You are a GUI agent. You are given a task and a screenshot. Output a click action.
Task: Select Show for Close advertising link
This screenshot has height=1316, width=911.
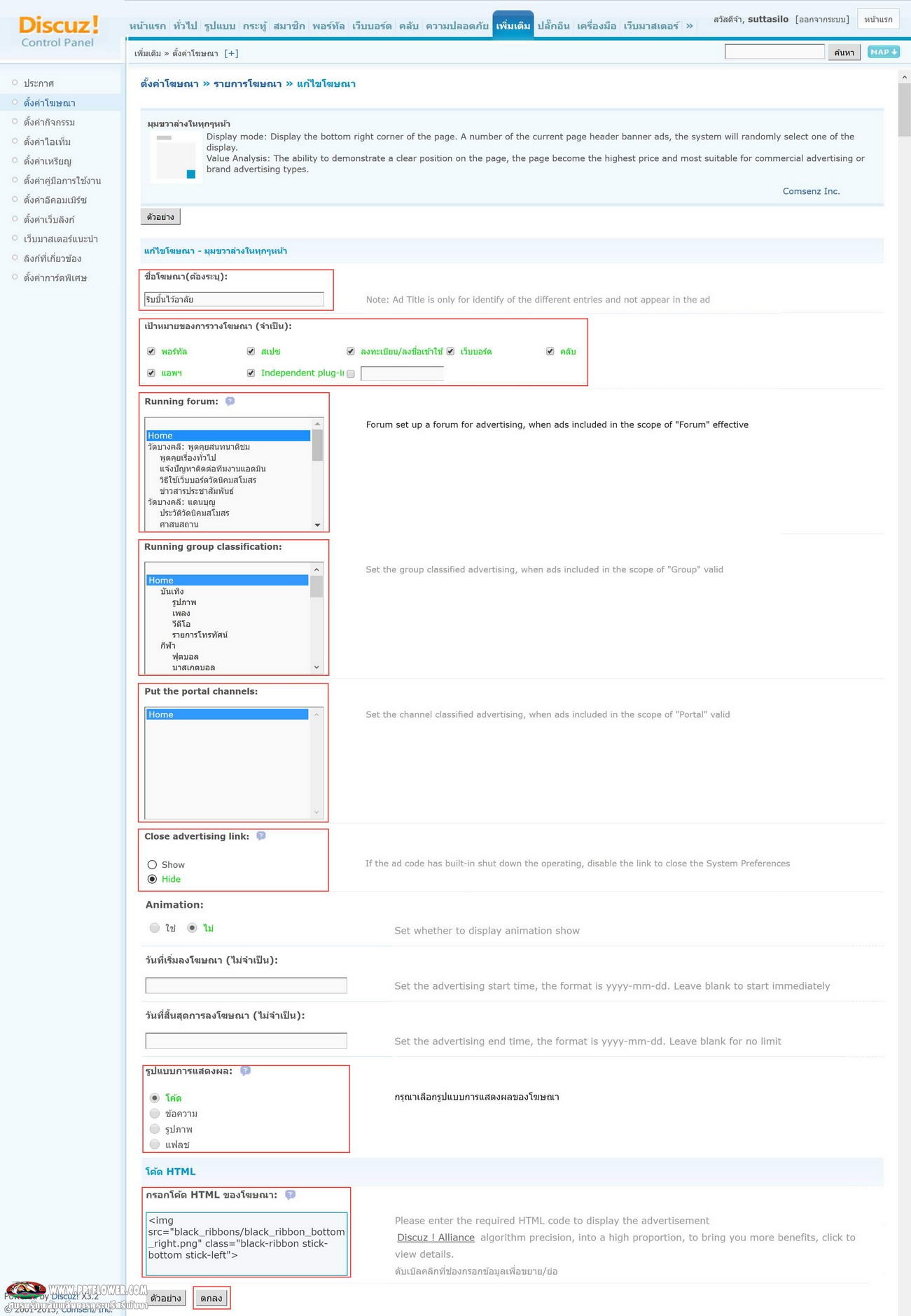pos(152,865)
